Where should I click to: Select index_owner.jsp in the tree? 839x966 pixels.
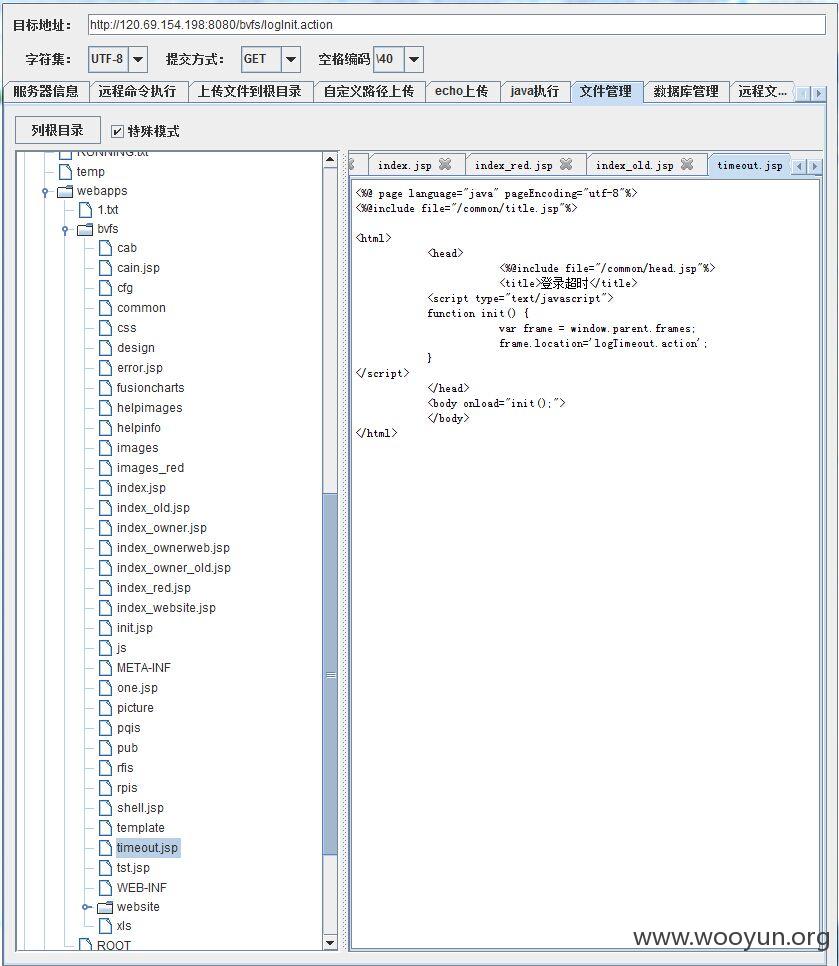[x=161, y=528]
